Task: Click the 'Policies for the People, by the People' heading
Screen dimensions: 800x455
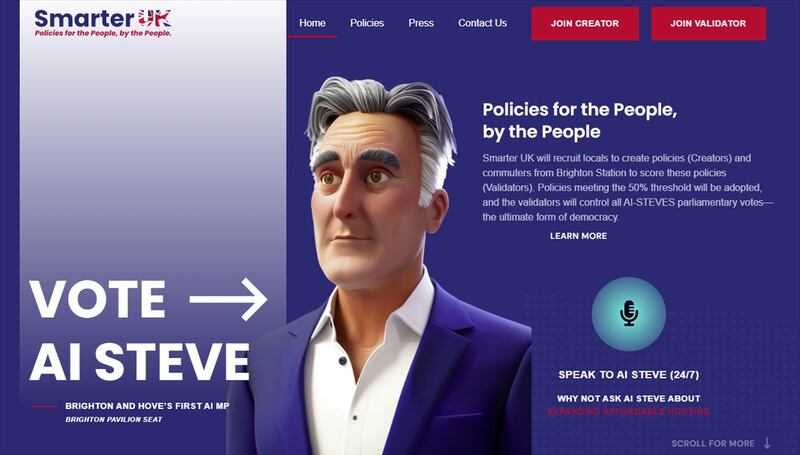Action: [580, 120]
